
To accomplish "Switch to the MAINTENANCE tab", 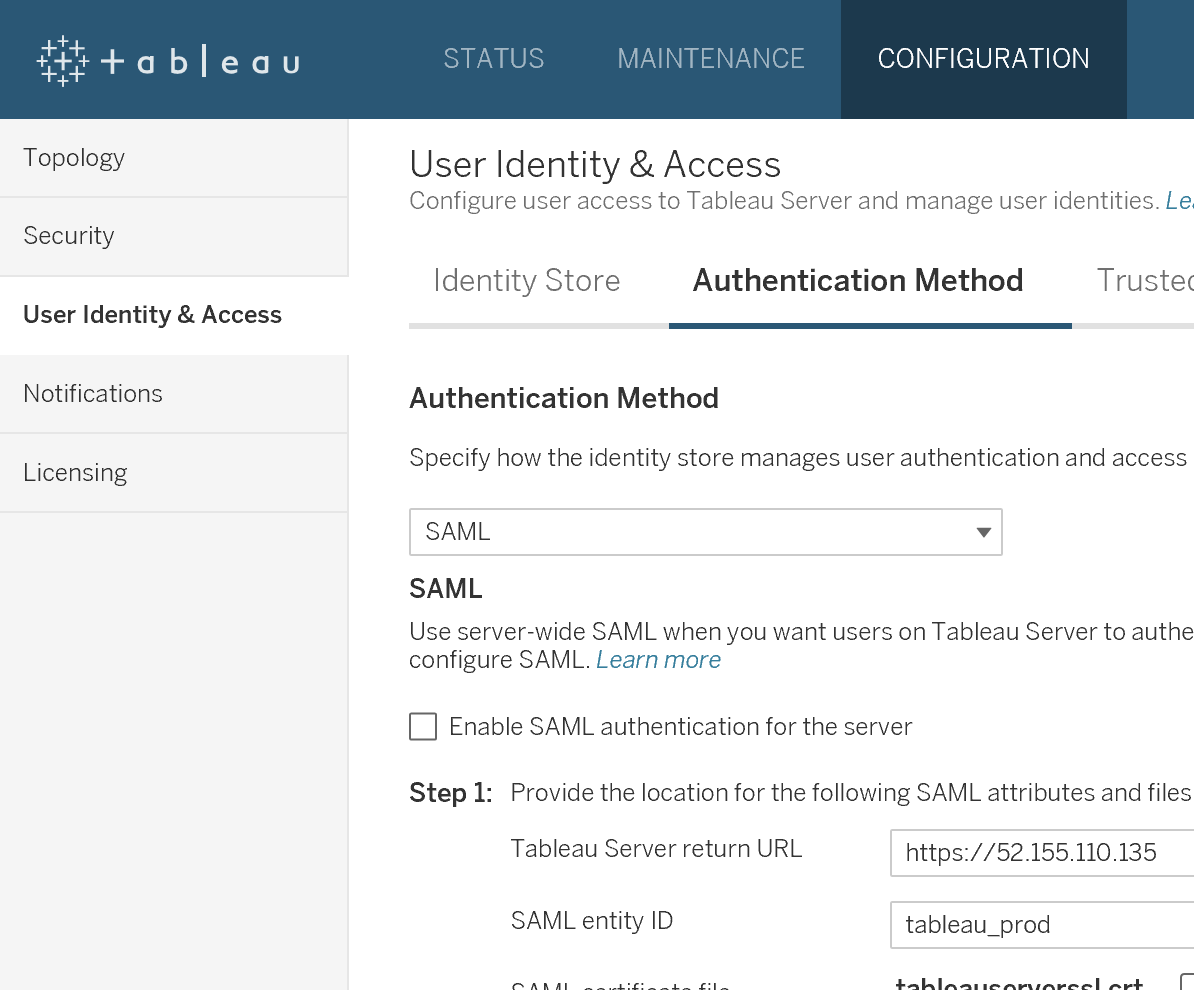I will (x=711, y=59).
